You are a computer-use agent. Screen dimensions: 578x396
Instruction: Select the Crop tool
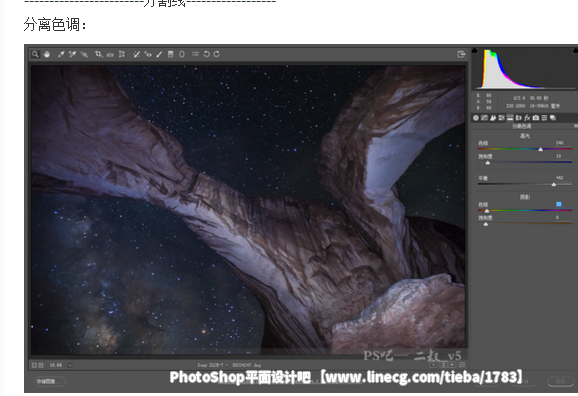(x=98, y=54)
